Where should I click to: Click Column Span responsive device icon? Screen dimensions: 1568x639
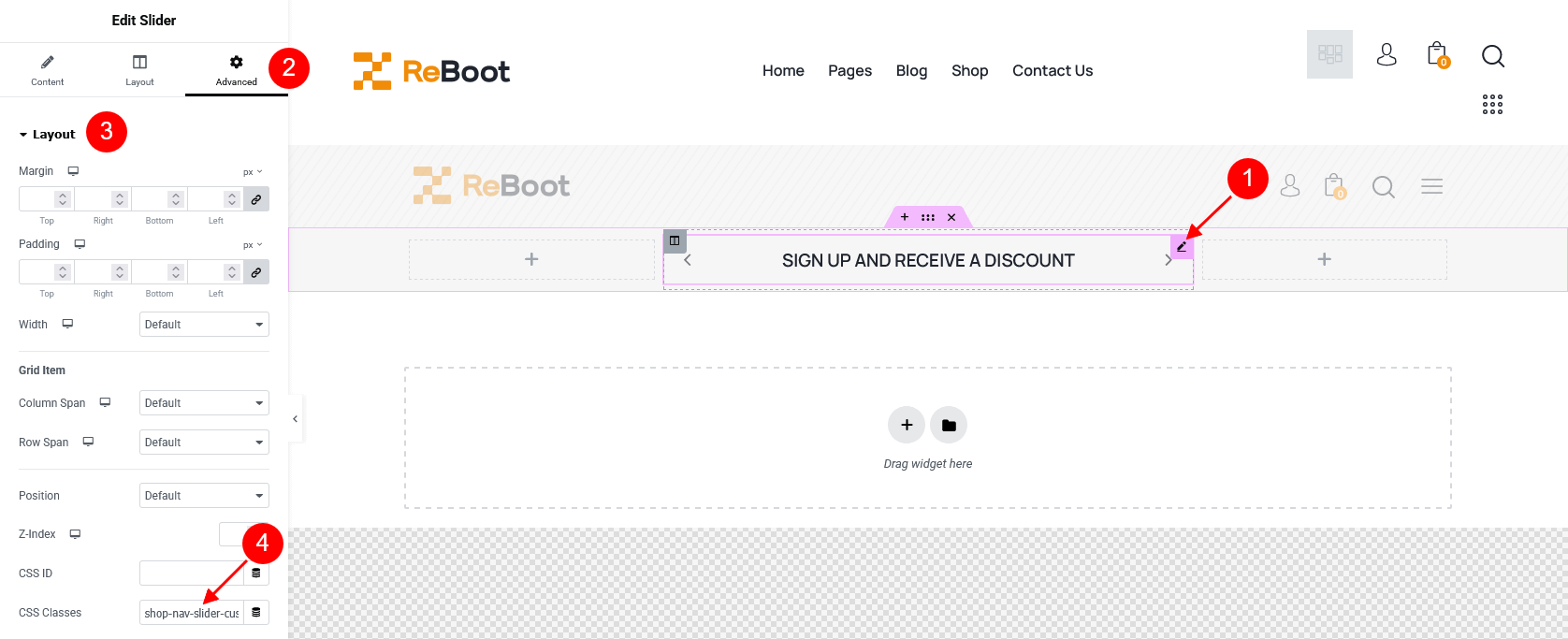(105, 402)
